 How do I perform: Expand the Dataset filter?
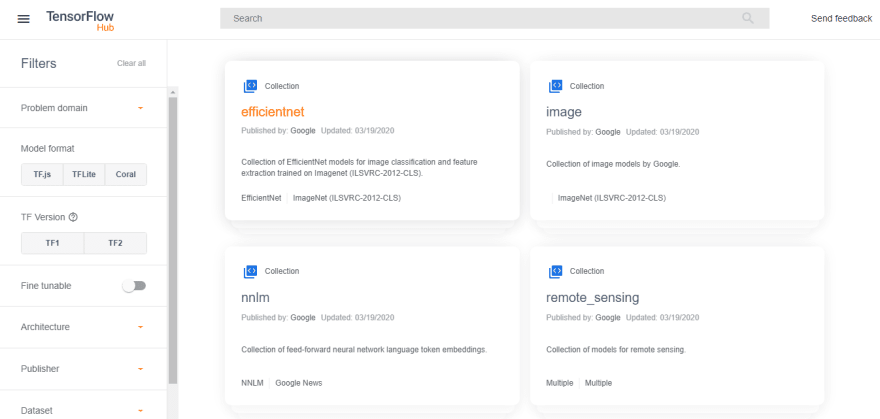(x=84, y=411)
